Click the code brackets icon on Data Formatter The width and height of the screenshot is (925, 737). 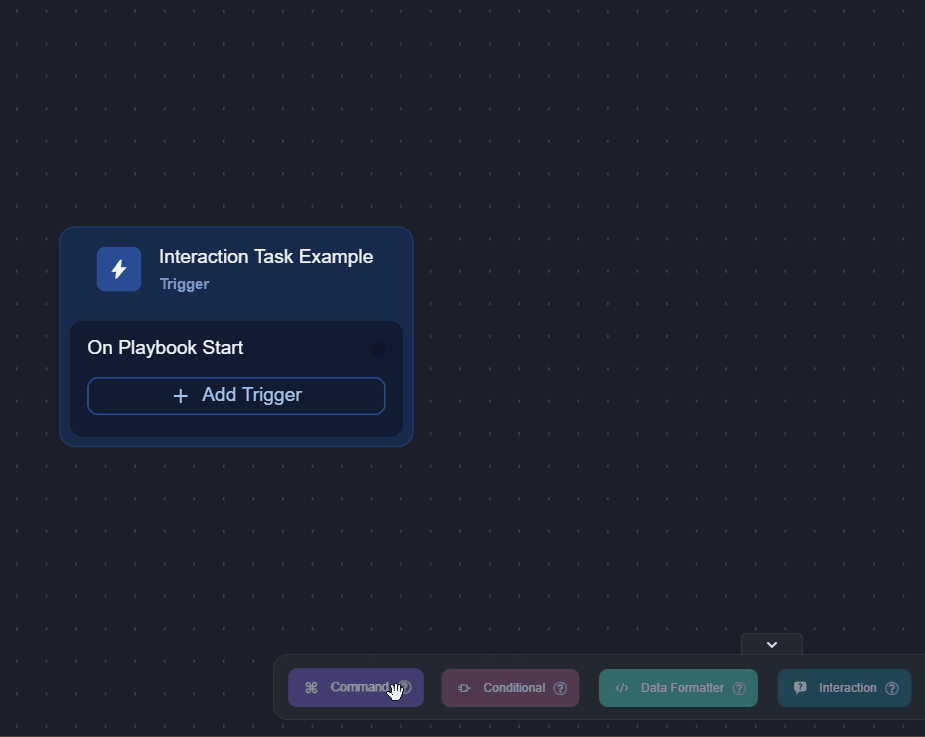tap(622, 687)
